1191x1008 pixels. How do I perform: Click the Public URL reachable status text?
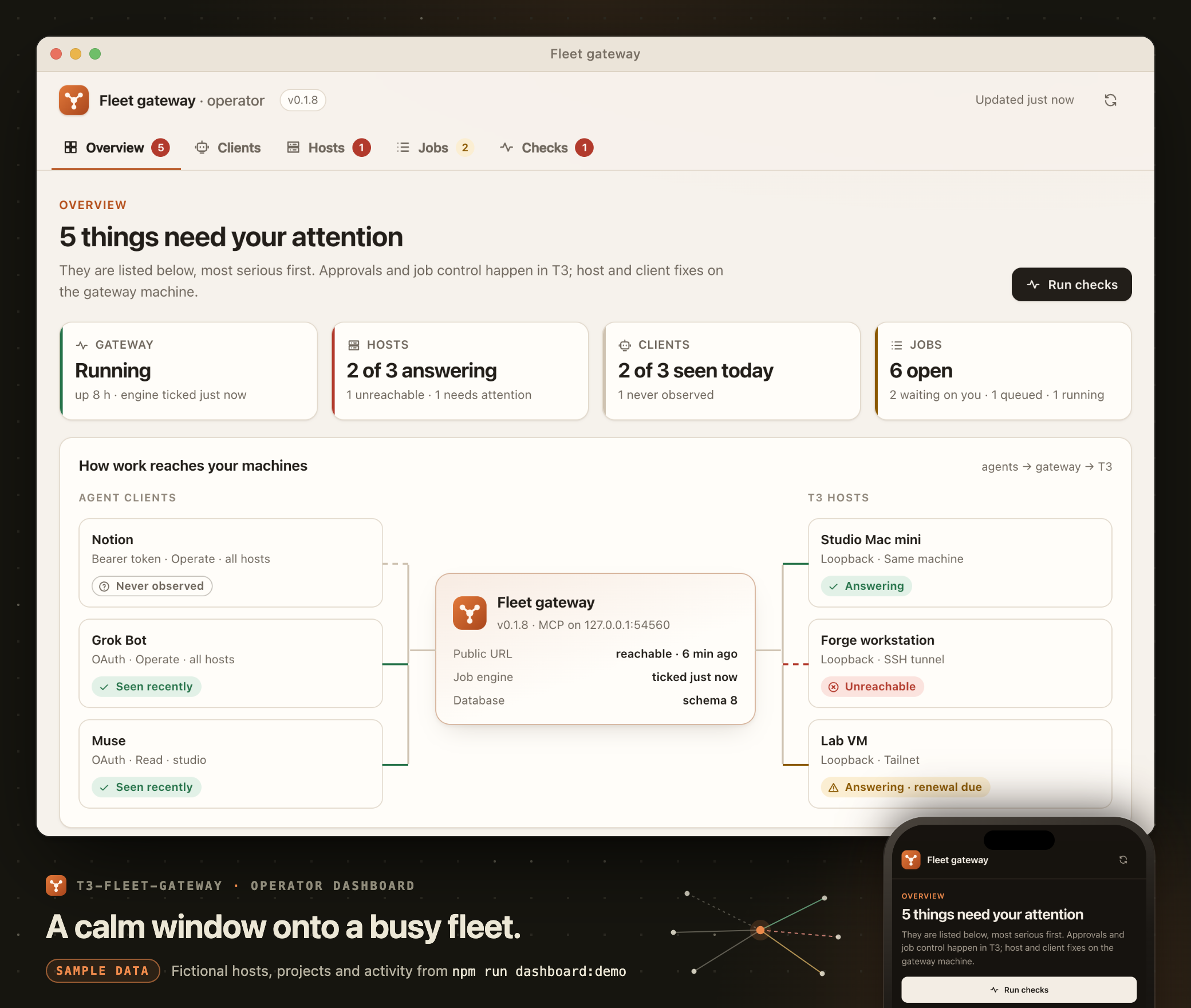coord(676,654)
